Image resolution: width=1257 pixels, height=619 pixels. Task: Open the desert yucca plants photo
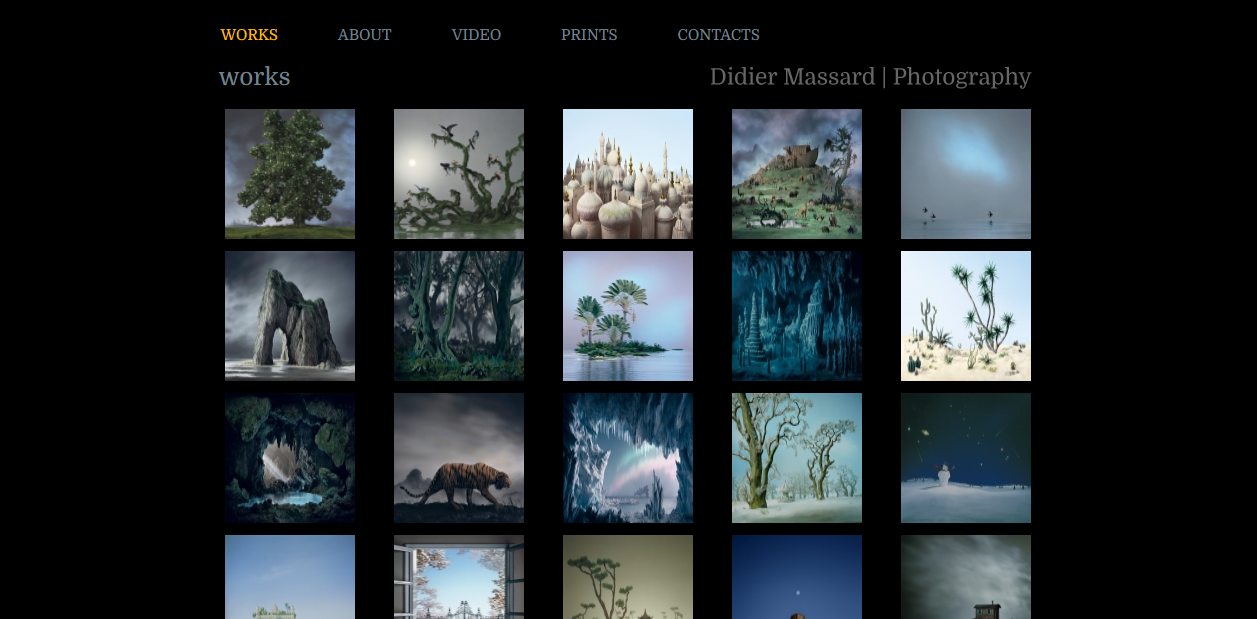(x=966, y=316)
